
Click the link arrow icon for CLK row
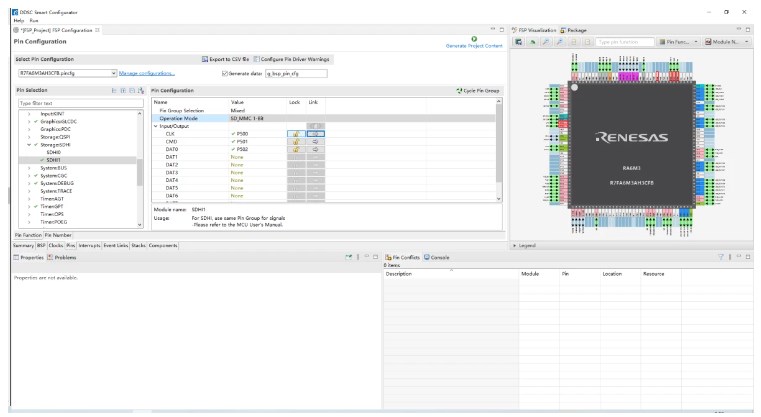(x=315, y=134)
